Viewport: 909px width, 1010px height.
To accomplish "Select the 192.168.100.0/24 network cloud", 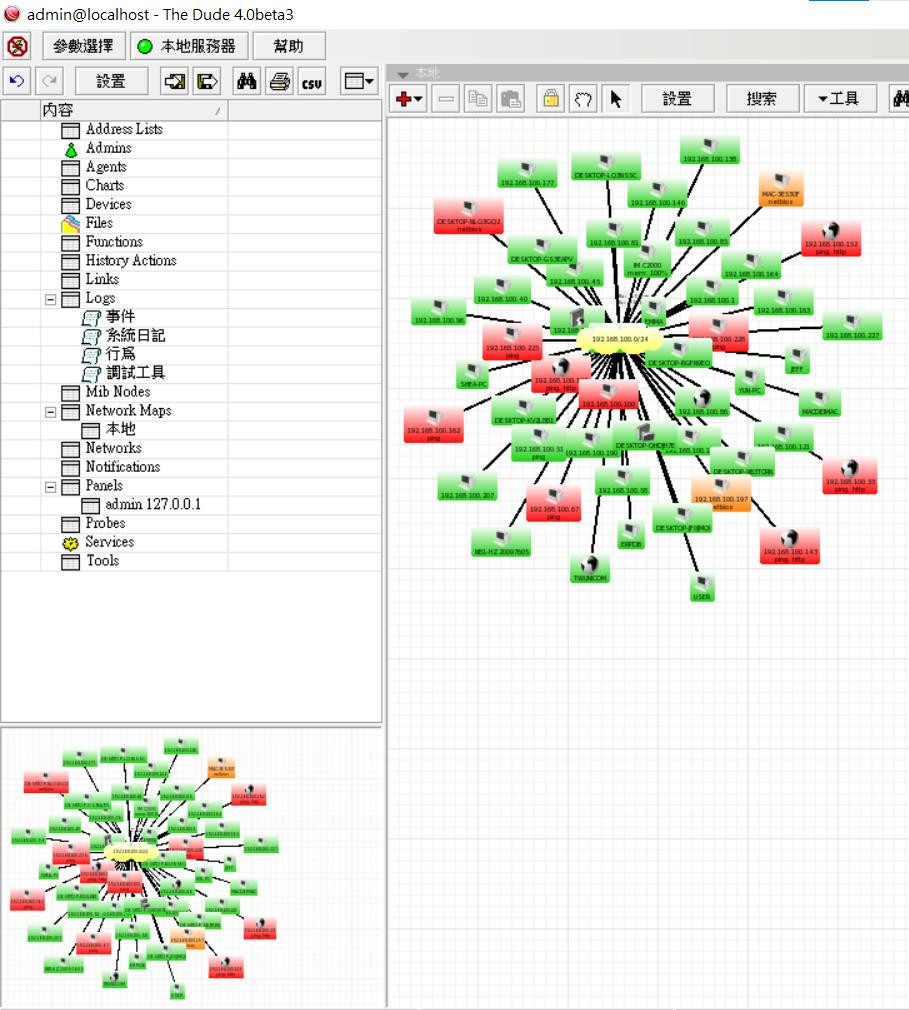I will click(x=619, y=339).
